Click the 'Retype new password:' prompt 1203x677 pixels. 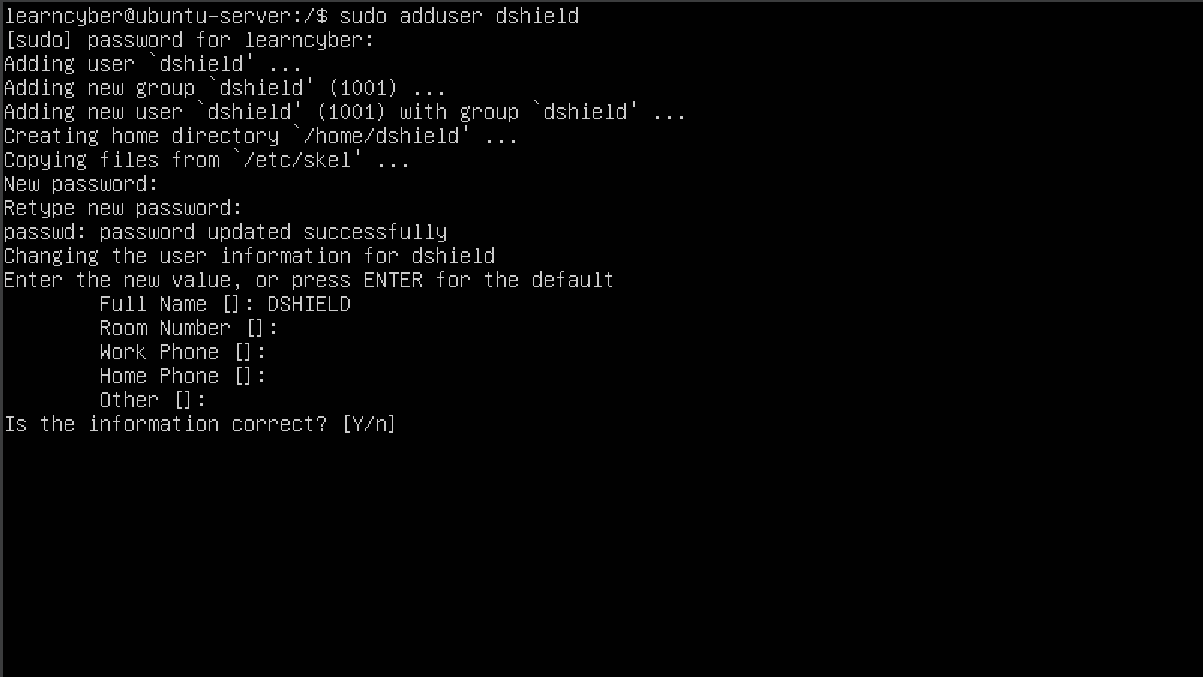(123, 208)
